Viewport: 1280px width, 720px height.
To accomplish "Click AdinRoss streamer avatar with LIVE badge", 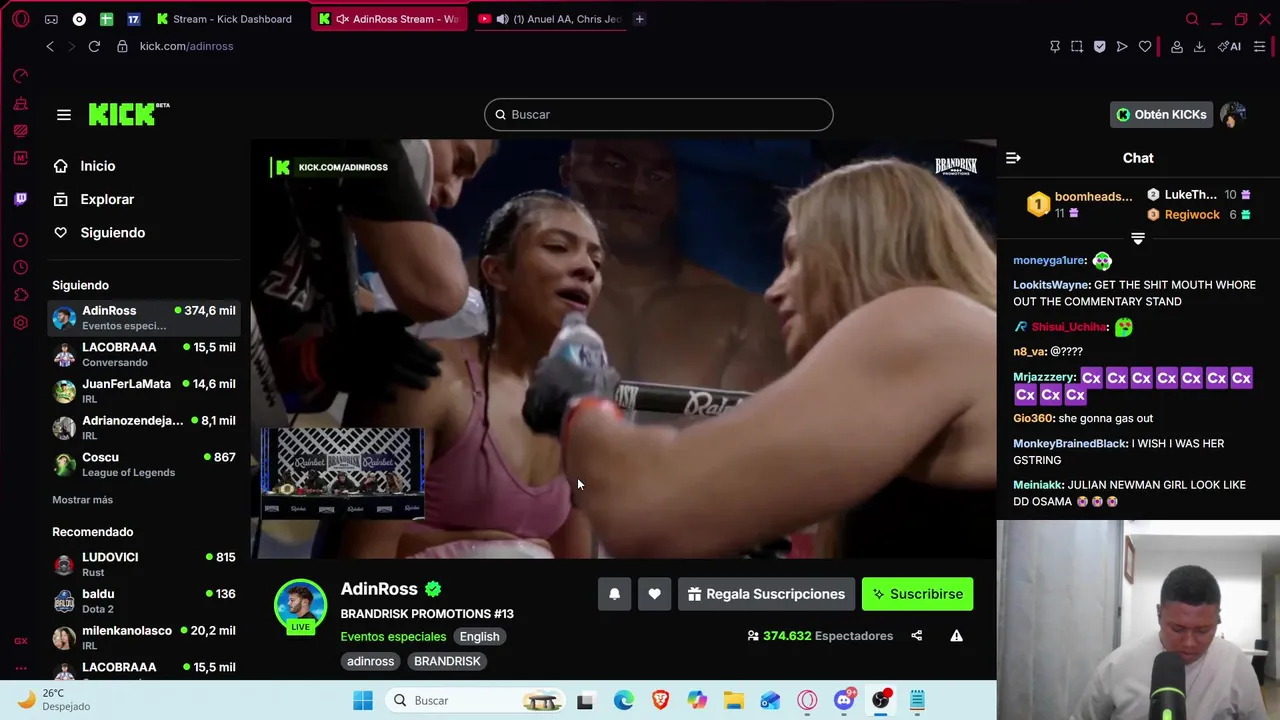I will click(300, 606).
